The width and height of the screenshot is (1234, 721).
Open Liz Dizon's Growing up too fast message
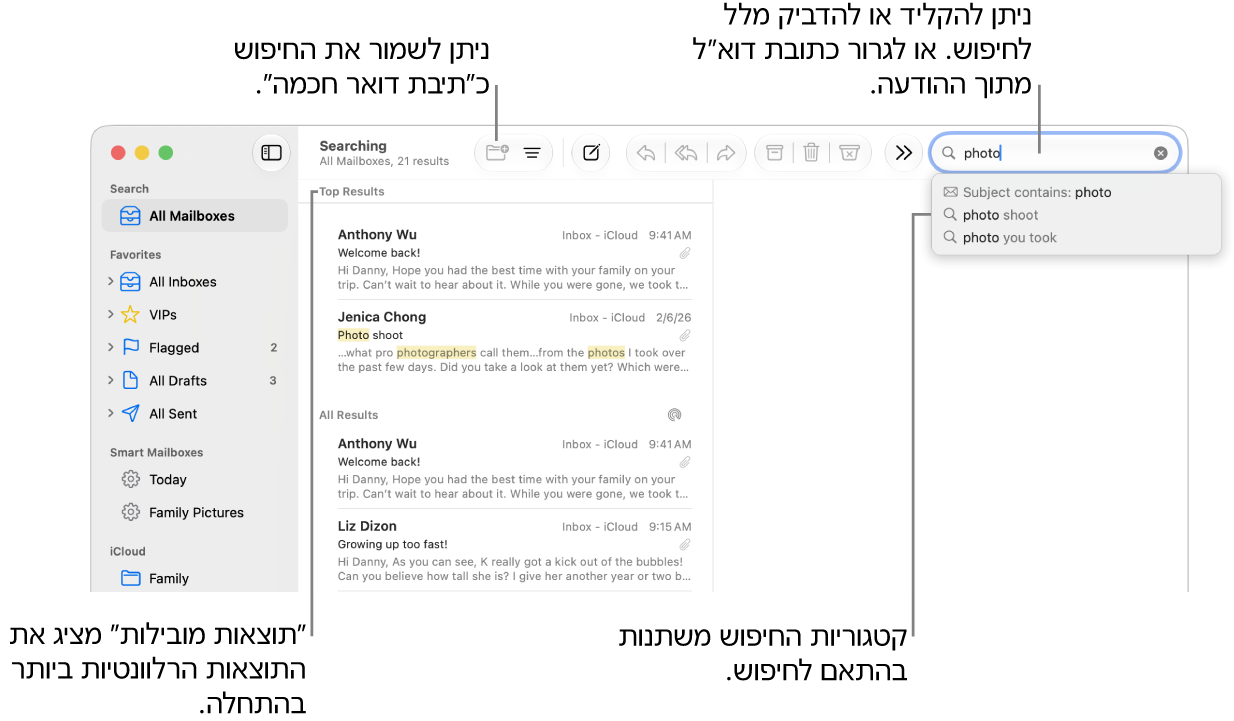click(514, 551)
